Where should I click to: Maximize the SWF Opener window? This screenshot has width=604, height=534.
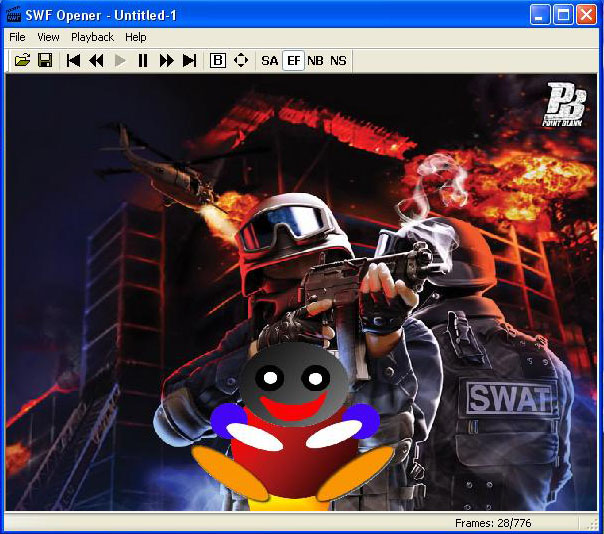tap(563, 15)
